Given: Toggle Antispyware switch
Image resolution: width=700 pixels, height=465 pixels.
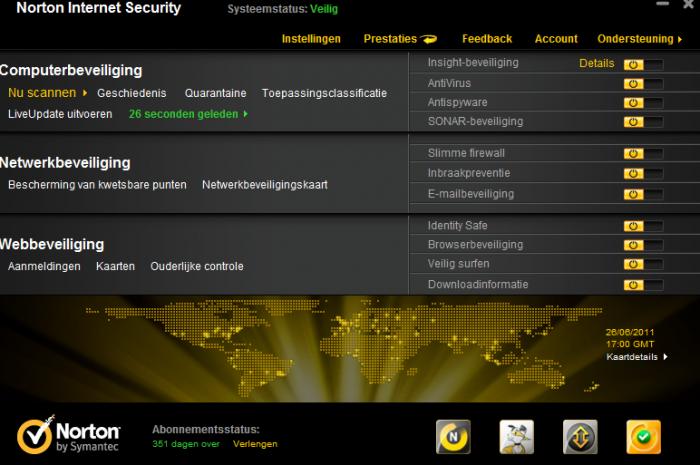Looking at the screenshot, I should click(643, 103).
